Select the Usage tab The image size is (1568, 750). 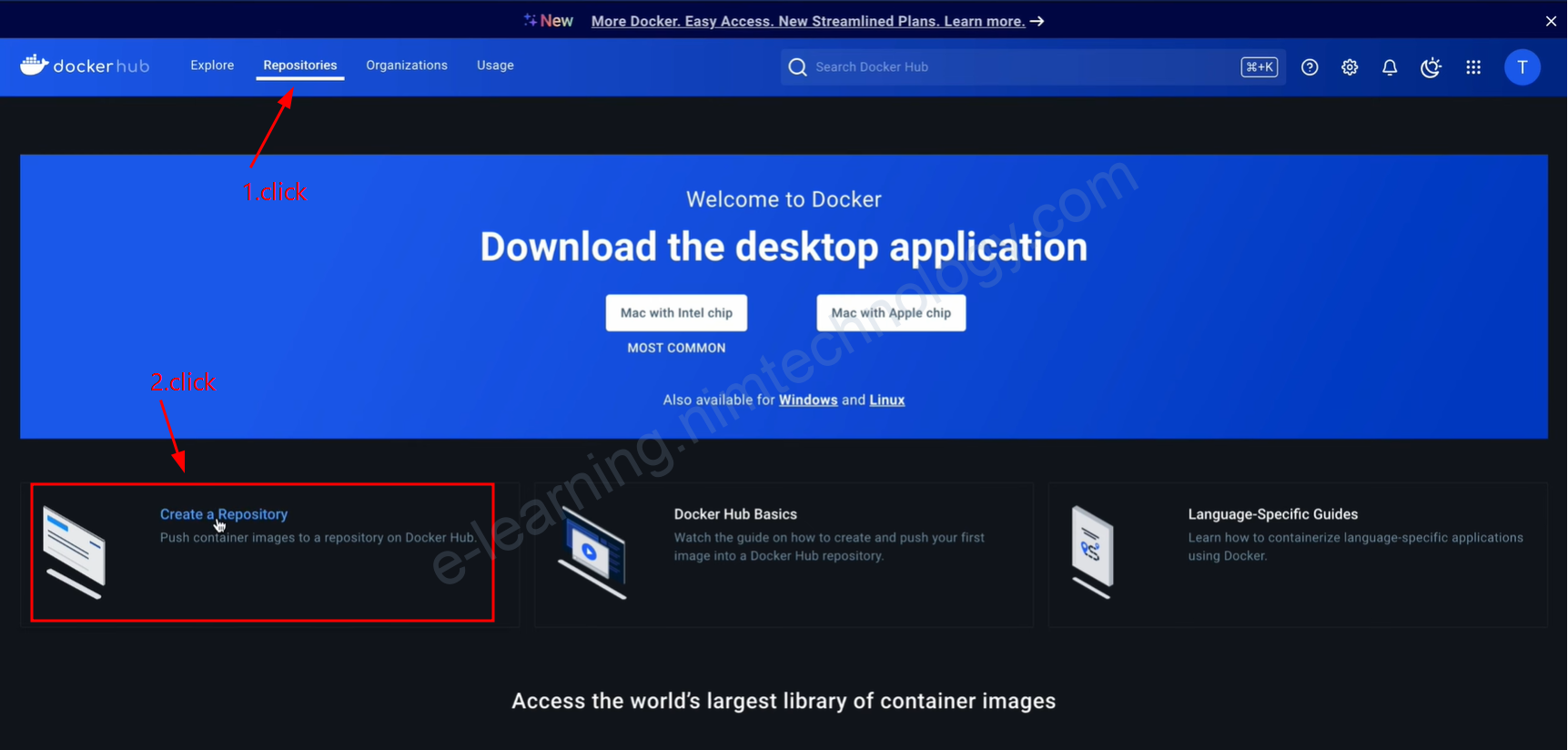(x=495, y=66)
